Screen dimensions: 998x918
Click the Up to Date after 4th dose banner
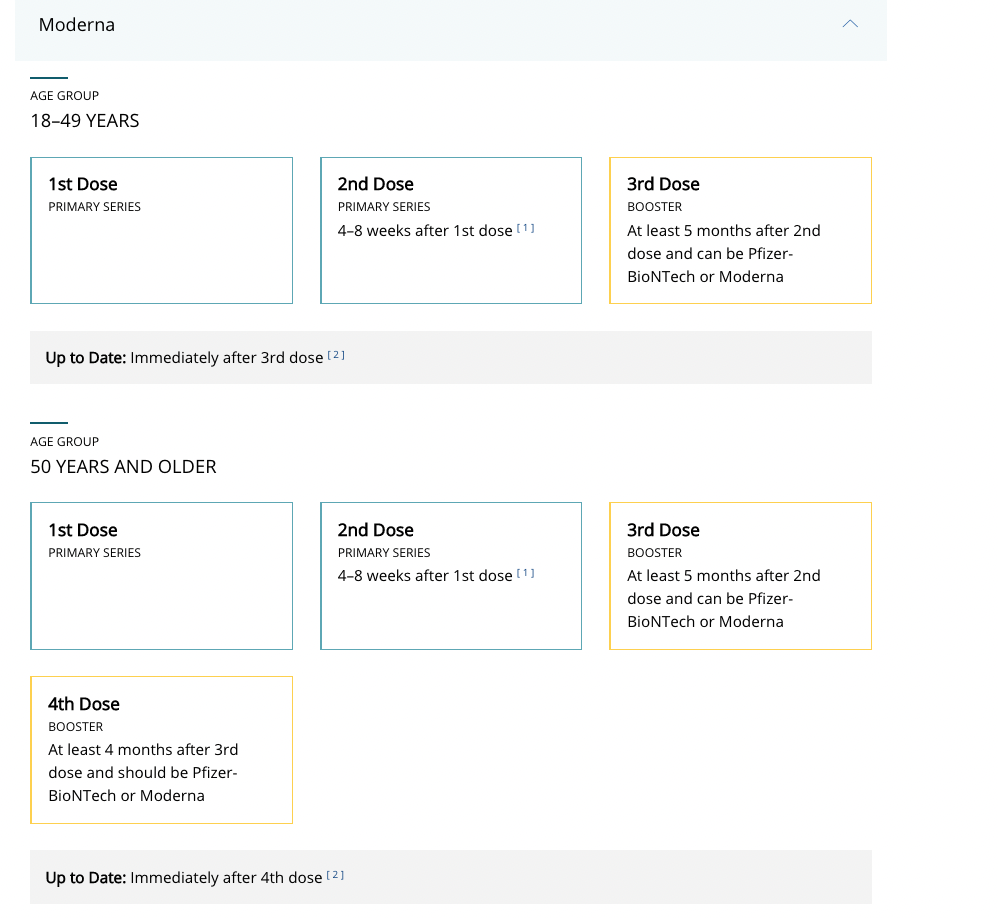[x=451, y=877]
